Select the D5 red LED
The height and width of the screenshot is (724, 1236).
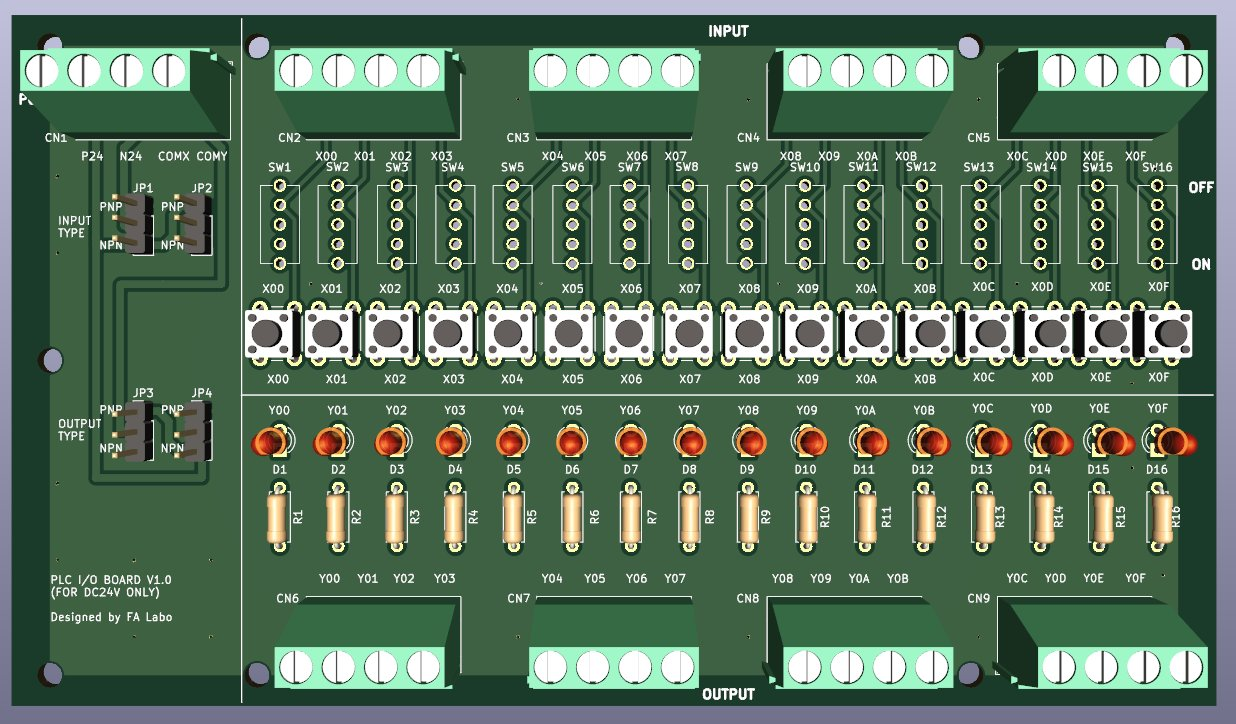click(511, 441)
